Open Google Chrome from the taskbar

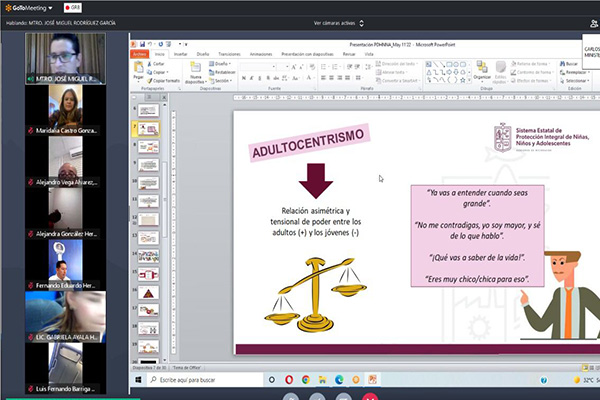(x=306, y=380)
